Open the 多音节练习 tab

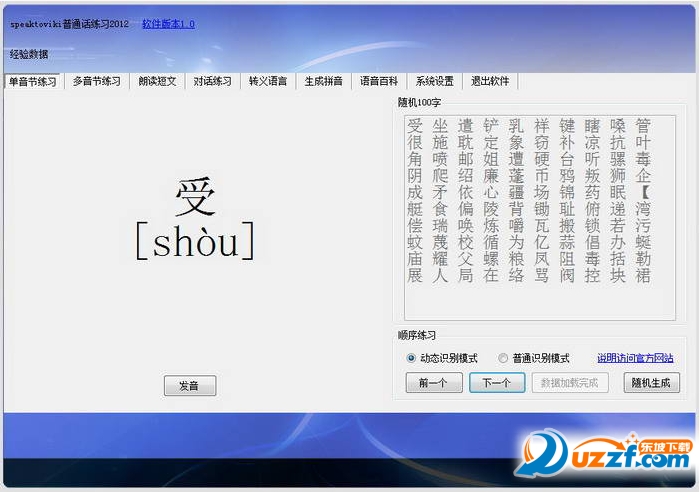(x=96, y=81)
